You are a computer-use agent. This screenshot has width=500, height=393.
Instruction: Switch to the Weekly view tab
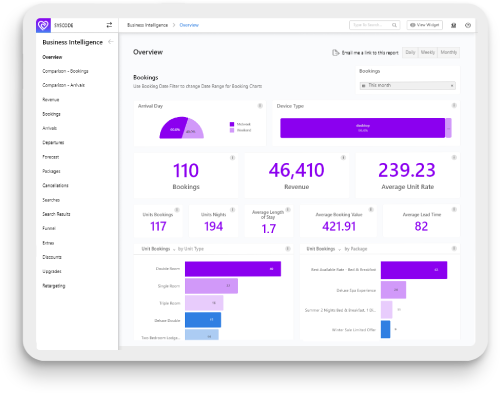[x=428, y=52]
